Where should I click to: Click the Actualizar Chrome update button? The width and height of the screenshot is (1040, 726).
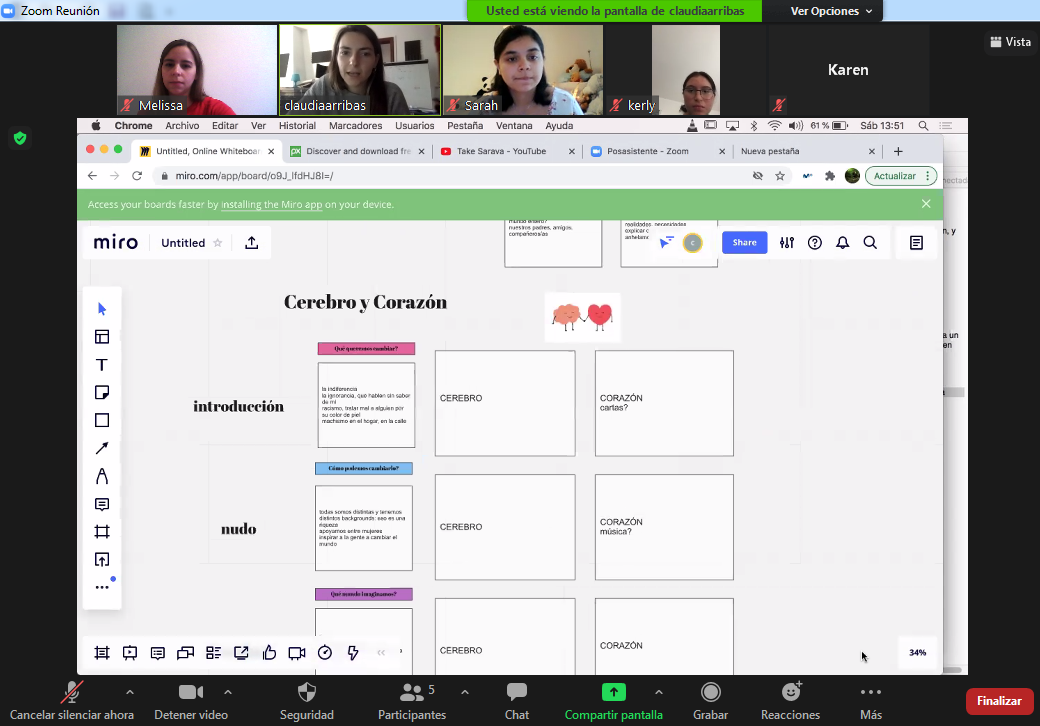point(894,176)
